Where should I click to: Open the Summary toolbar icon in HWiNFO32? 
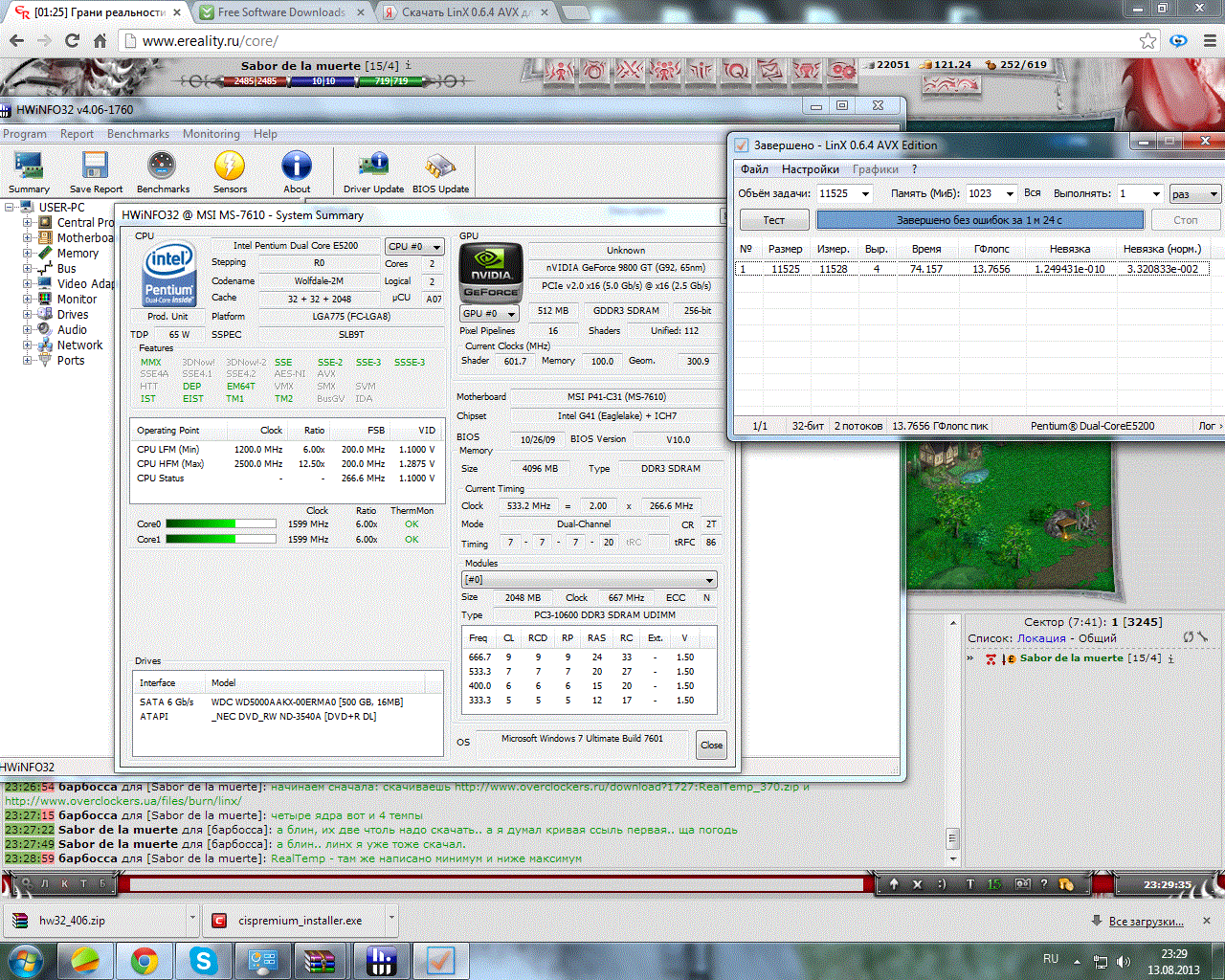[29, 172]
